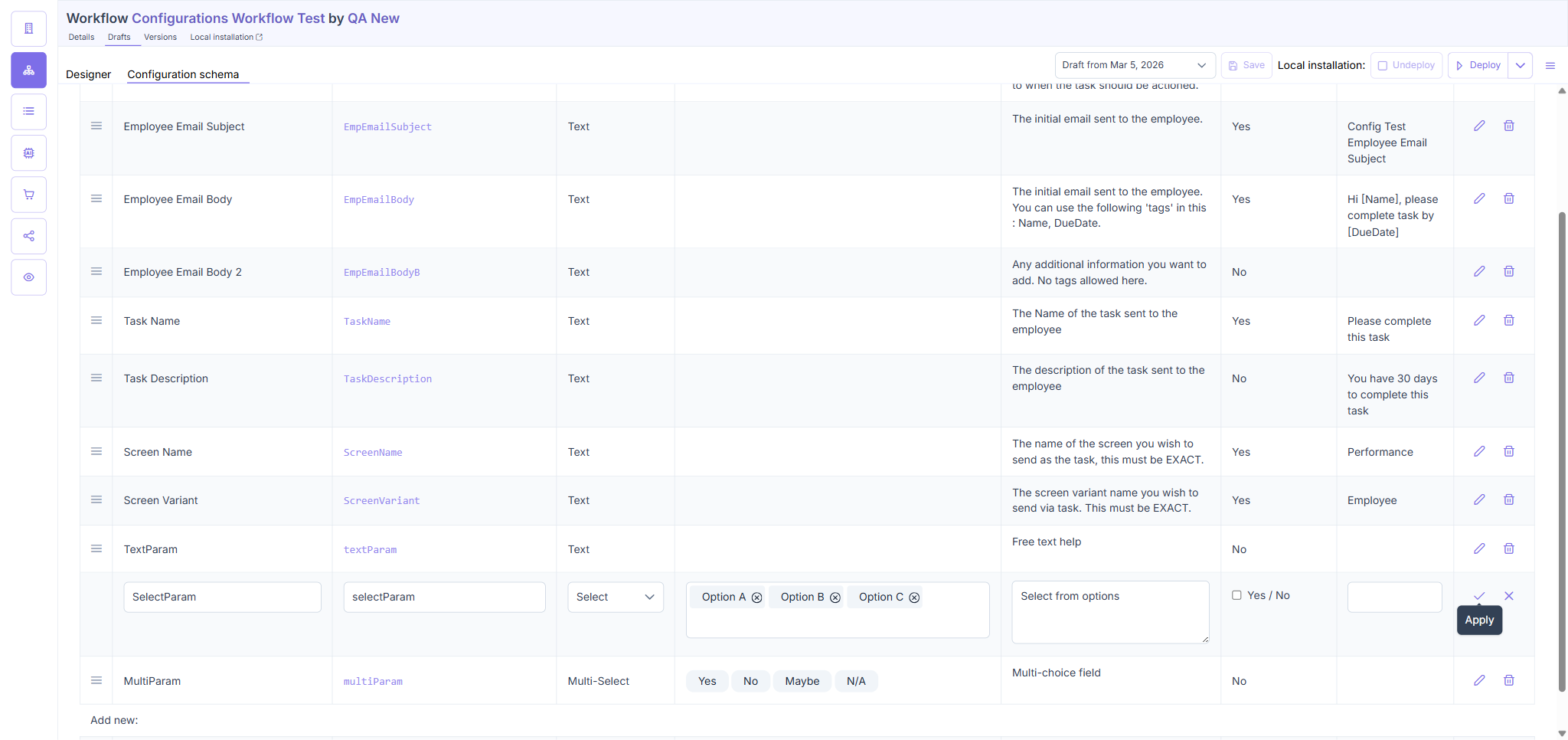Open the eye preview sidebar icon
Viewport: 1568px width, 740px height.
tap(28, 277)
